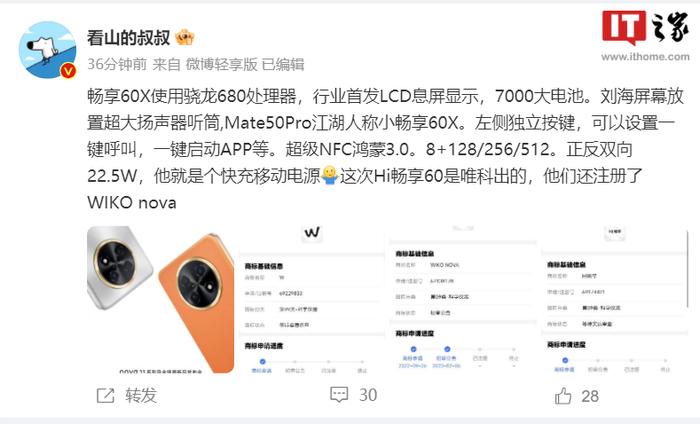Image resolution: width=700 pixels, height=424 pixels.
Task: Click the orange V verification badge
Action: pos(68,71)
